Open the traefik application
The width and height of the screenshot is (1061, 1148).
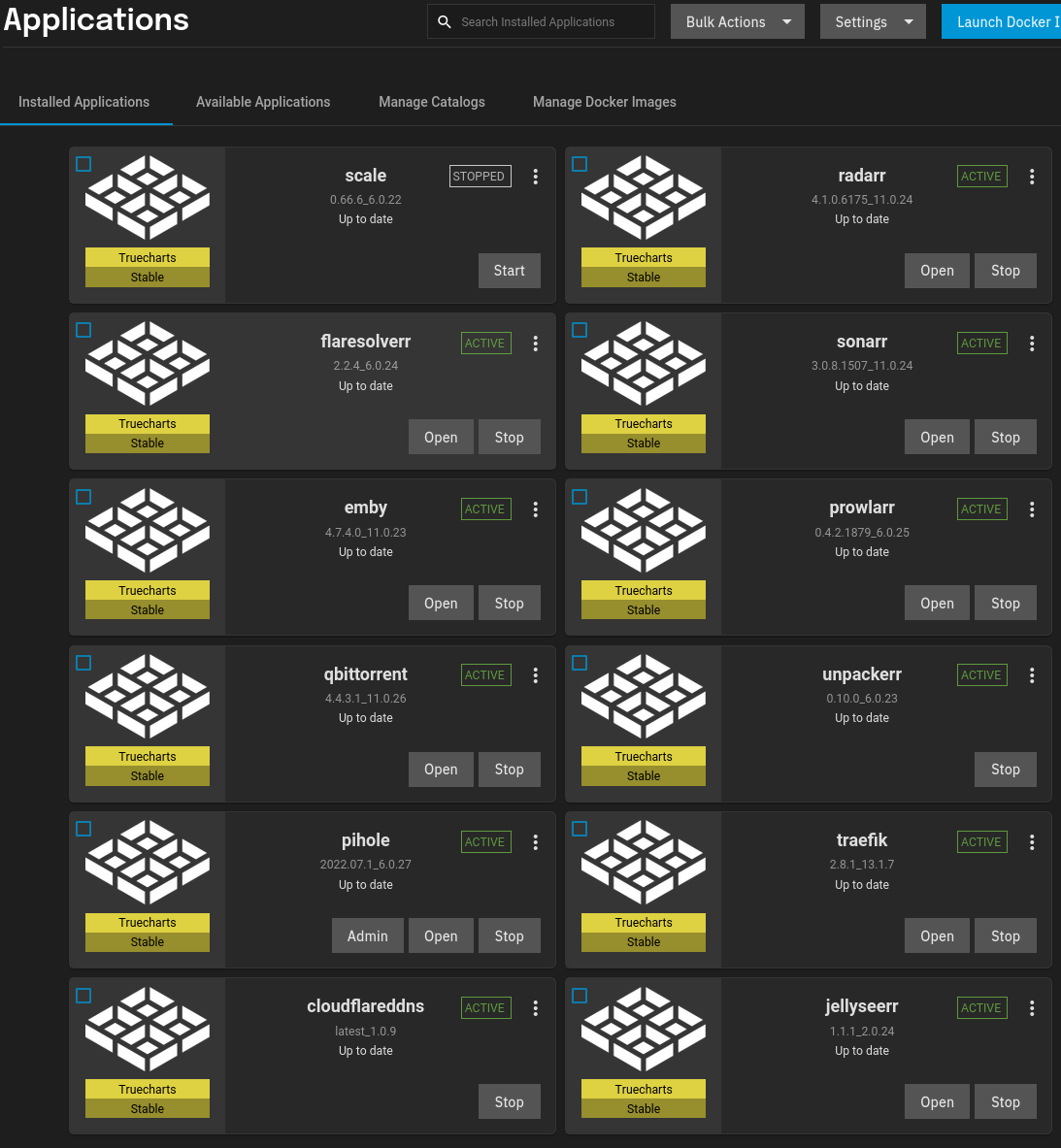coord(938,935)
